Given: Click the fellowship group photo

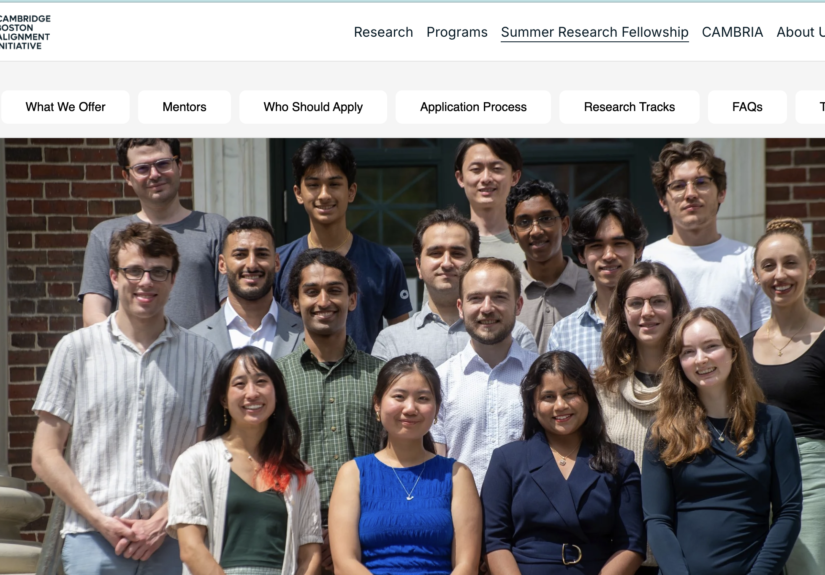Looking at the screenshot, I should click(412, 356).
